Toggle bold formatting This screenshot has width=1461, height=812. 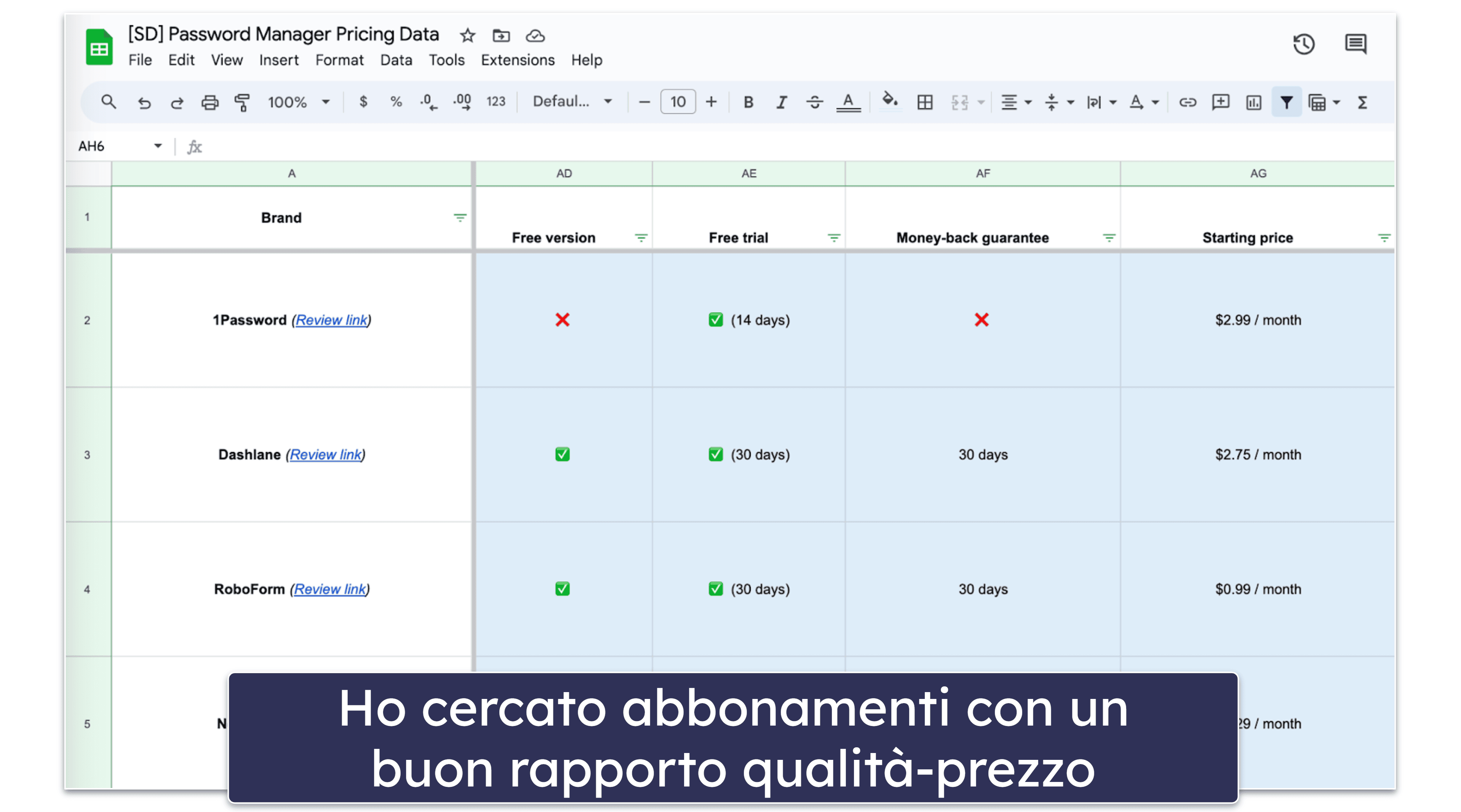click(749, 103)
